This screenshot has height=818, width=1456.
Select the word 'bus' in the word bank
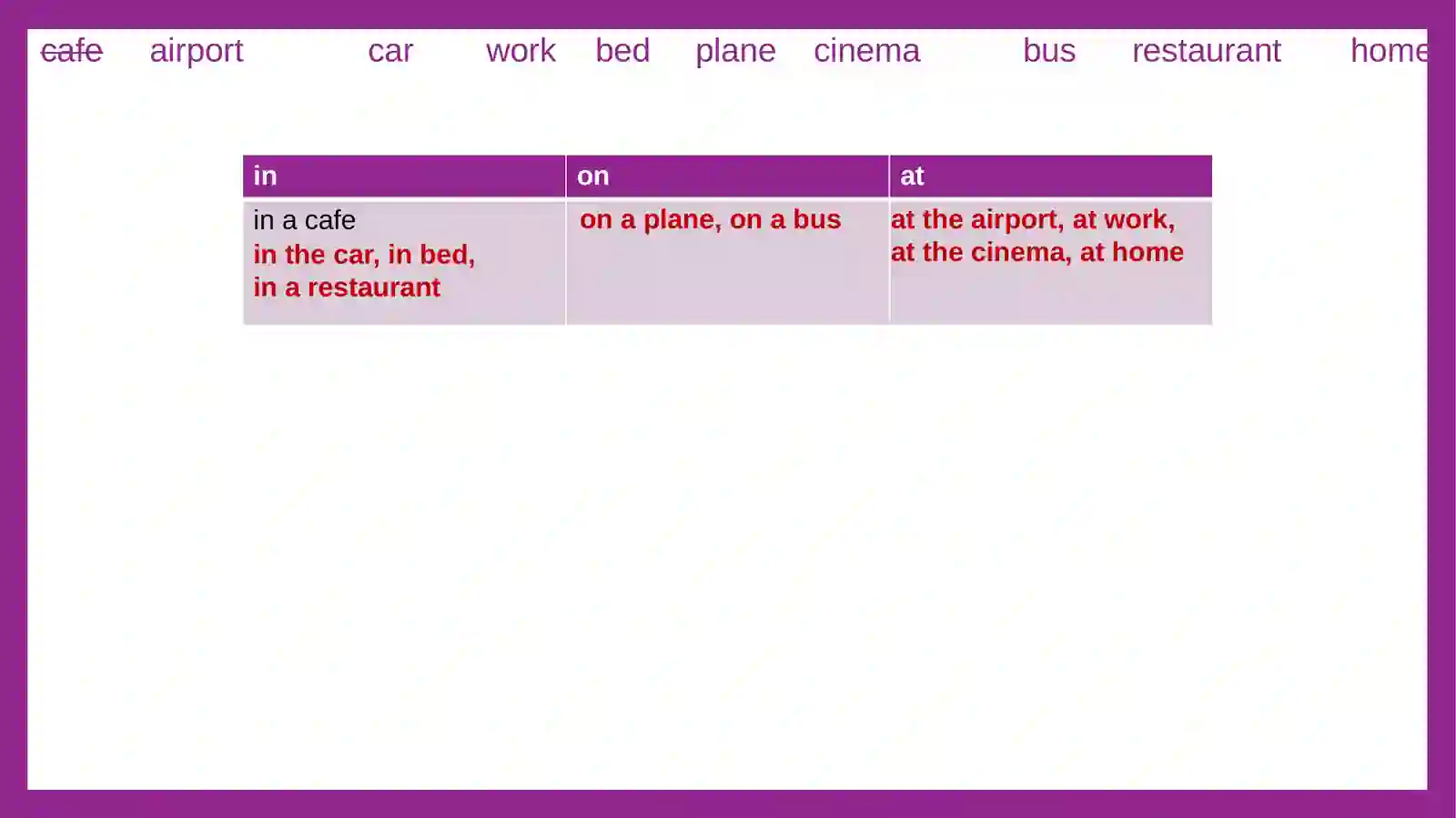coord(1049,51)
